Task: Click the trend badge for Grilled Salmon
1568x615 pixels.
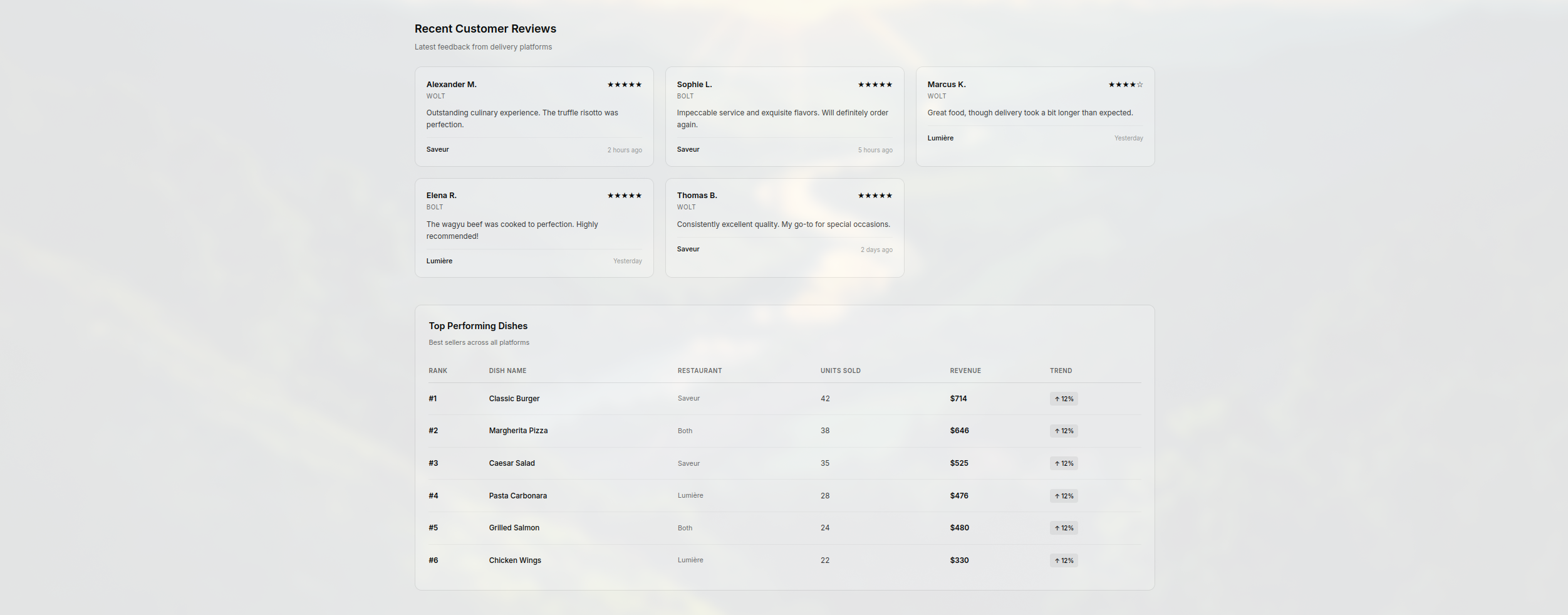Action: (1063, 528)
